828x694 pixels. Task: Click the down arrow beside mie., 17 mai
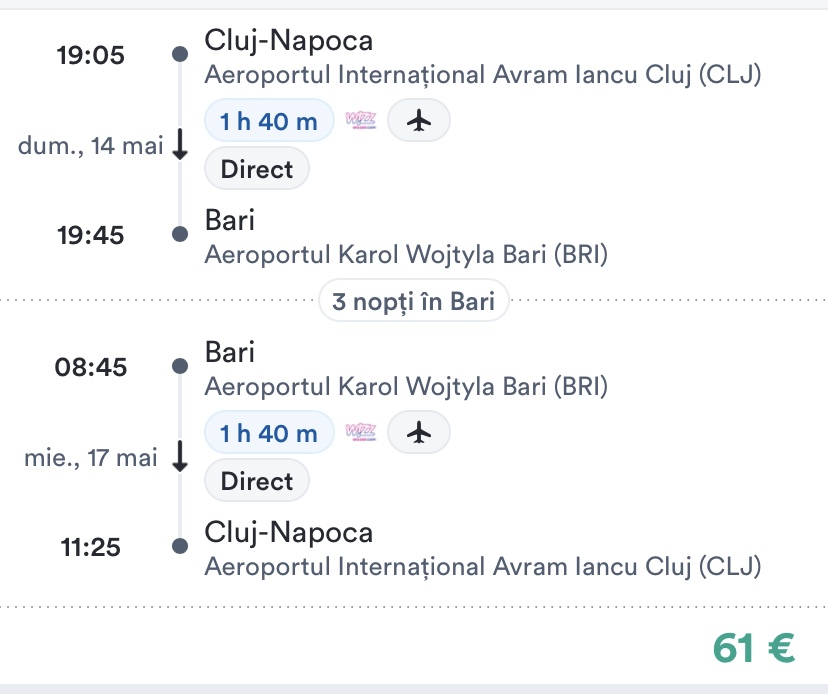pos(180,458)
